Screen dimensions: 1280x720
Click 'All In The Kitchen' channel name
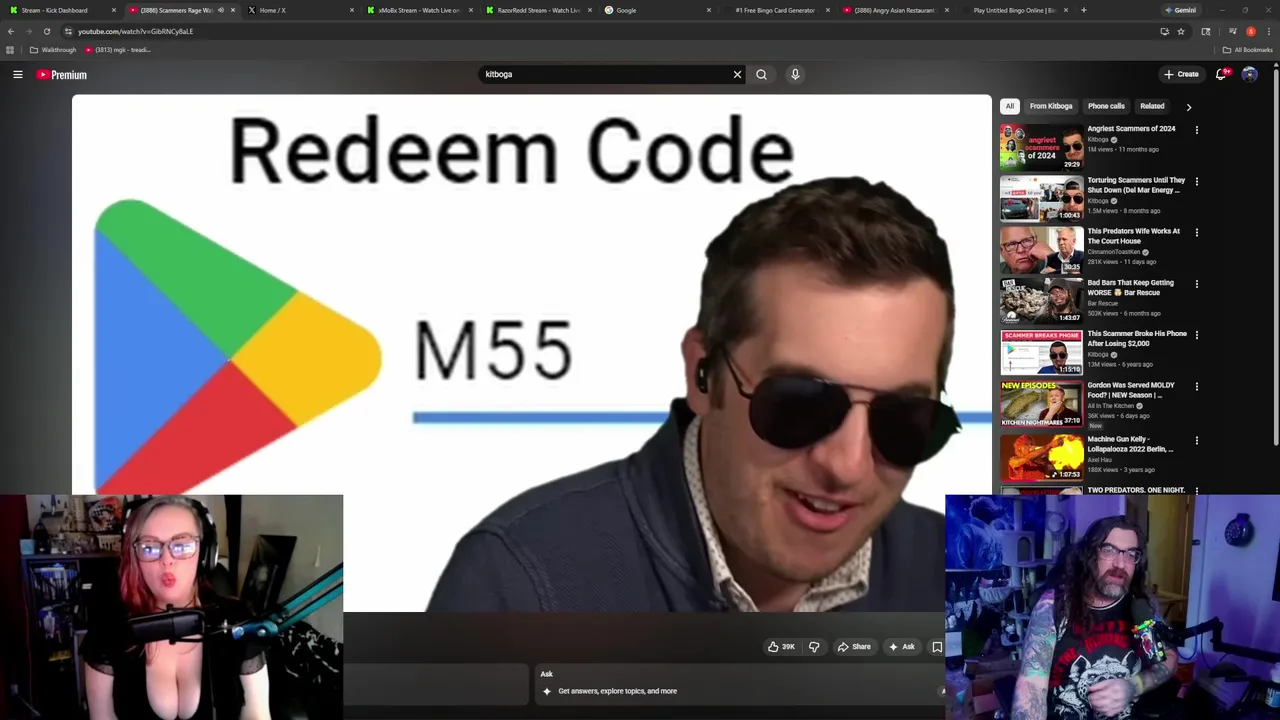[x=1111, y=406]
